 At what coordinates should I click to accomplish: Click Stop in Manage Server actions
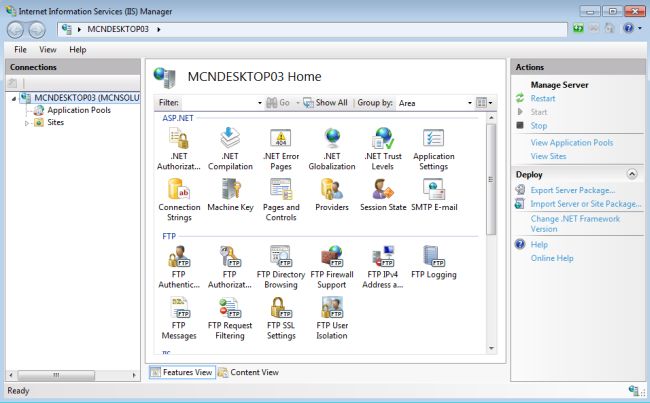538,126
